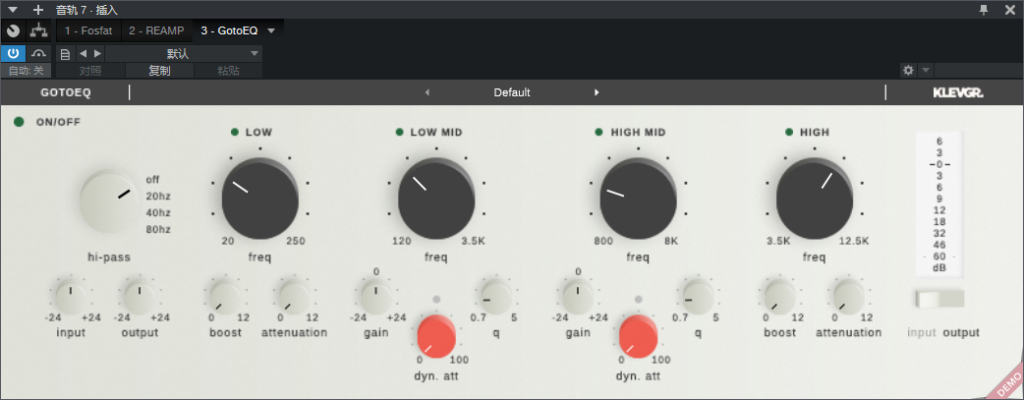Switch to the 2 - REAMP tab

pyautogui.click(x=156, y=31)
